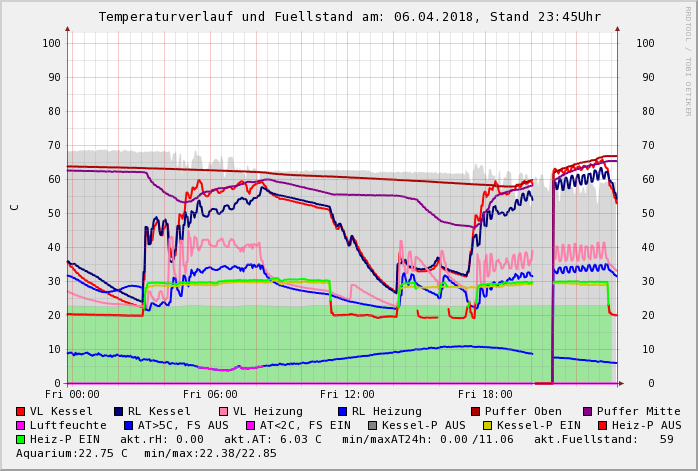Viewport: 698px width, 471px height.
Task: Click the purple Puffer Mitte legend swatch
Action: pos(587,411)
